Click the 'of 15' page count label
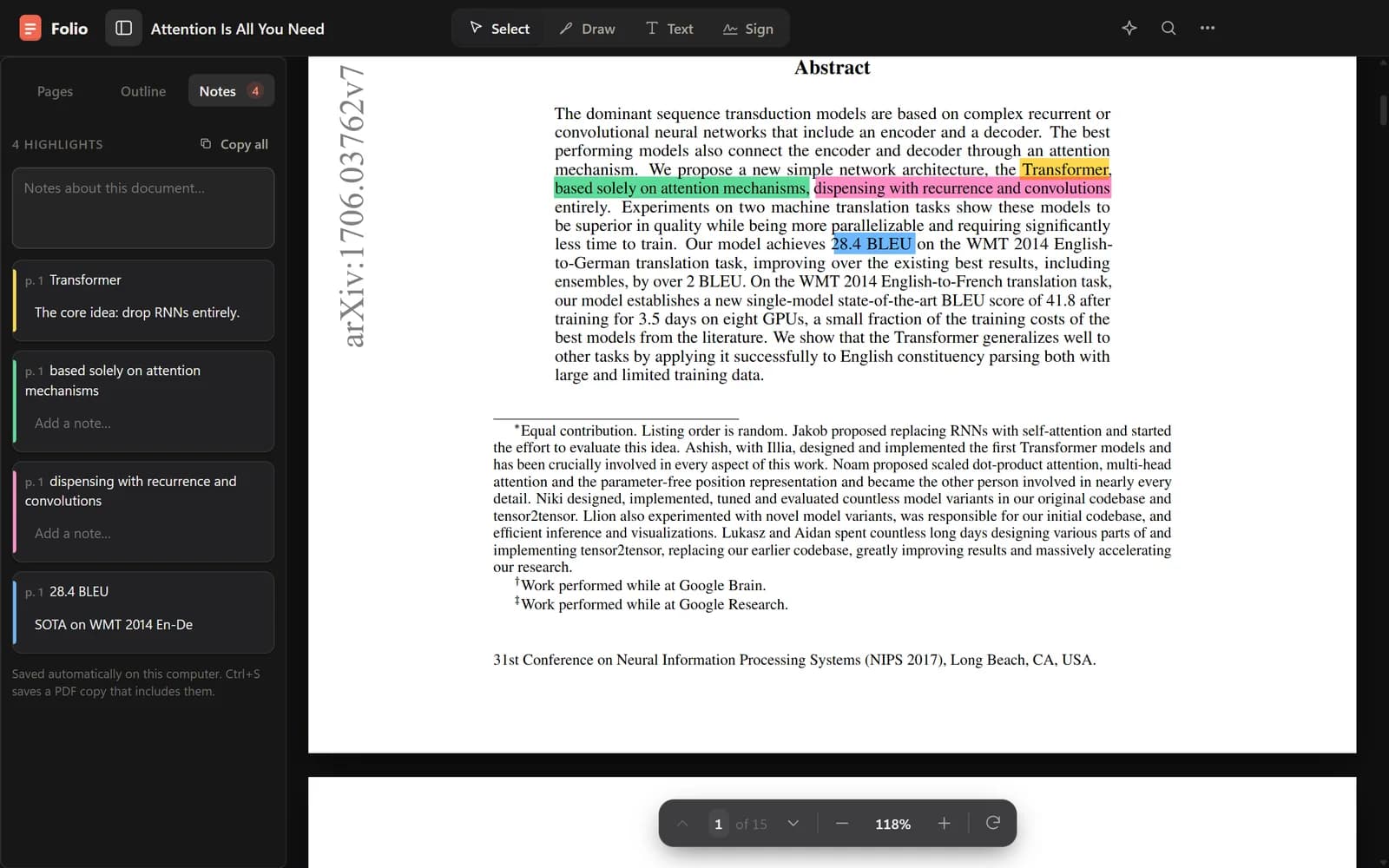The height and width of the screenshot is (868, 1389). pos(751,824)
